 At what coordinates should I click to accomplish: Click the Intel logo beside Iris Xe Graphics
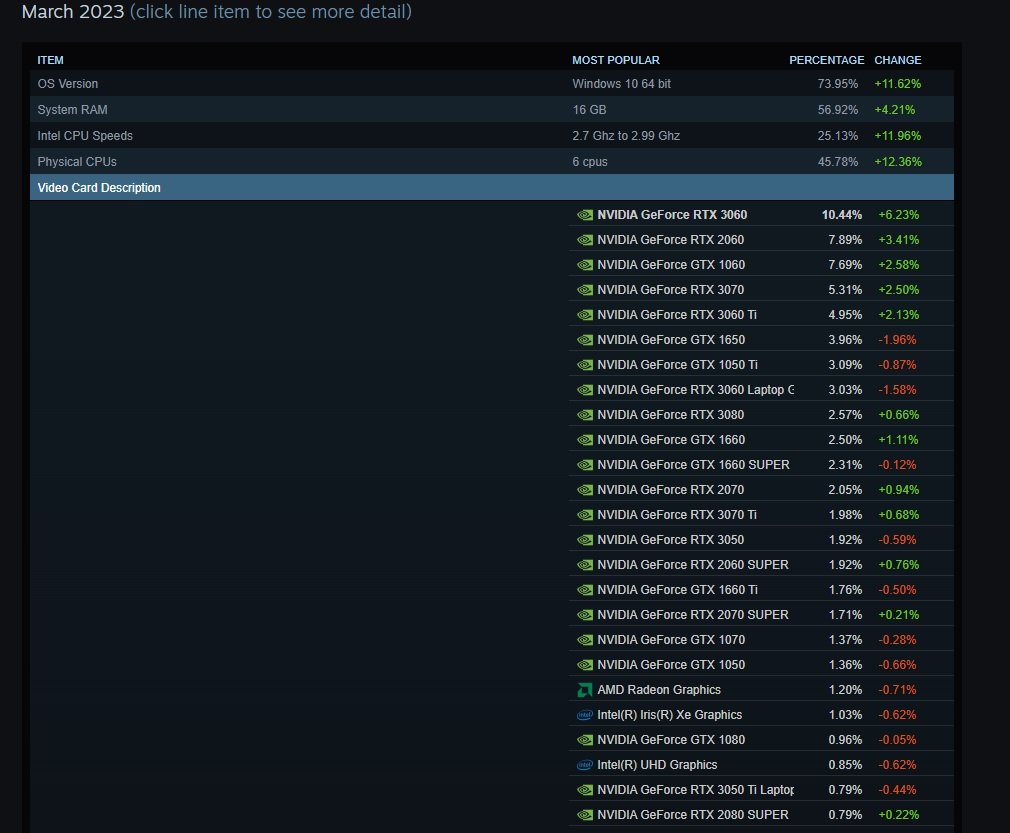[x=585, y=715]
